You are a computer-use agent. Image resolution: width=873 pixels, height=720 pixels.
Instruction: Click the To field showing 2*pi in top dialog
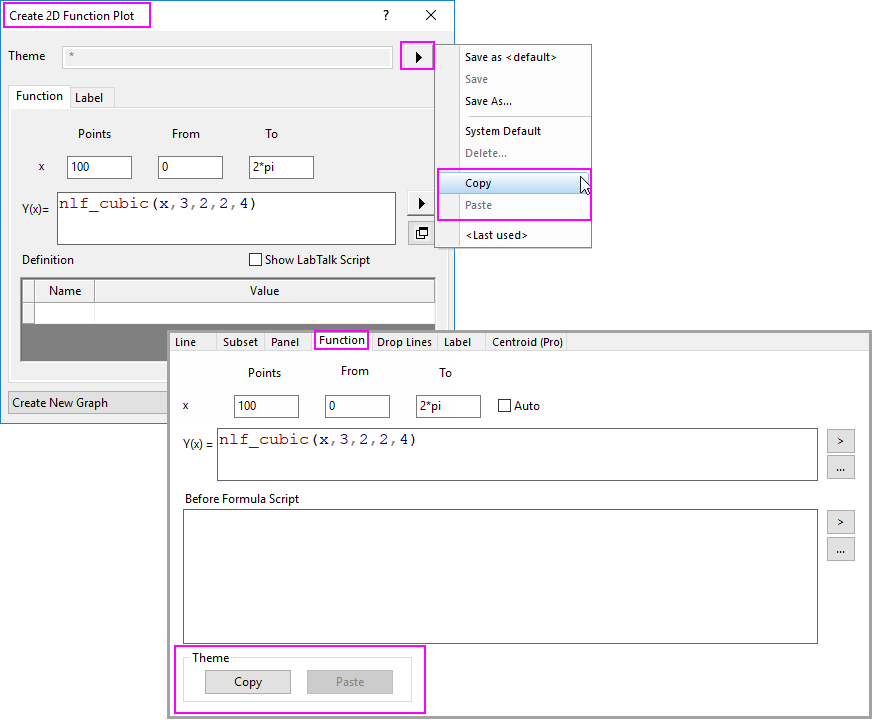click(281, 167)
